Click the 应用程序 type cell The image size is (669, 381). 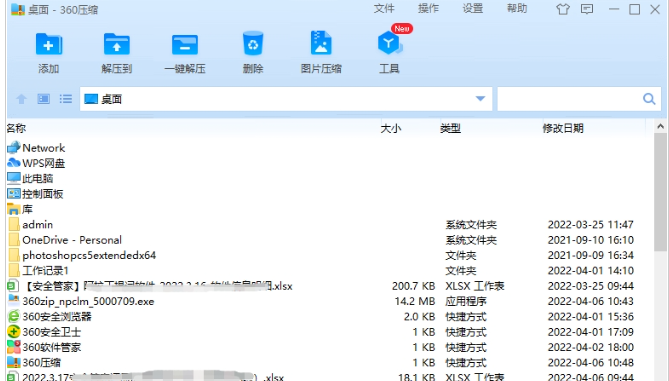(466, 301)
